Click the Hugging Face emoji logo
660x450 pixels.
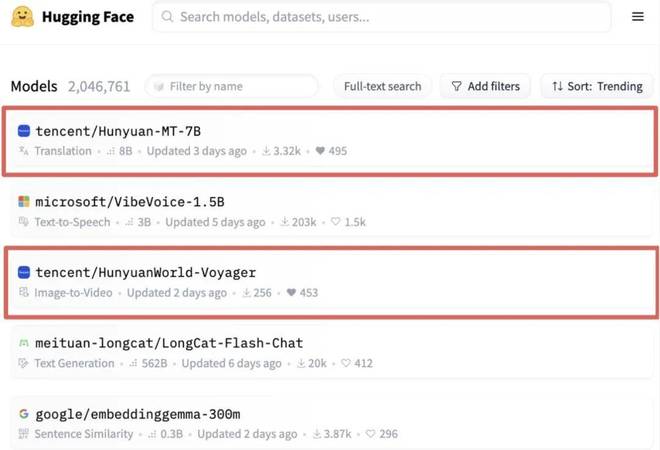22,17
